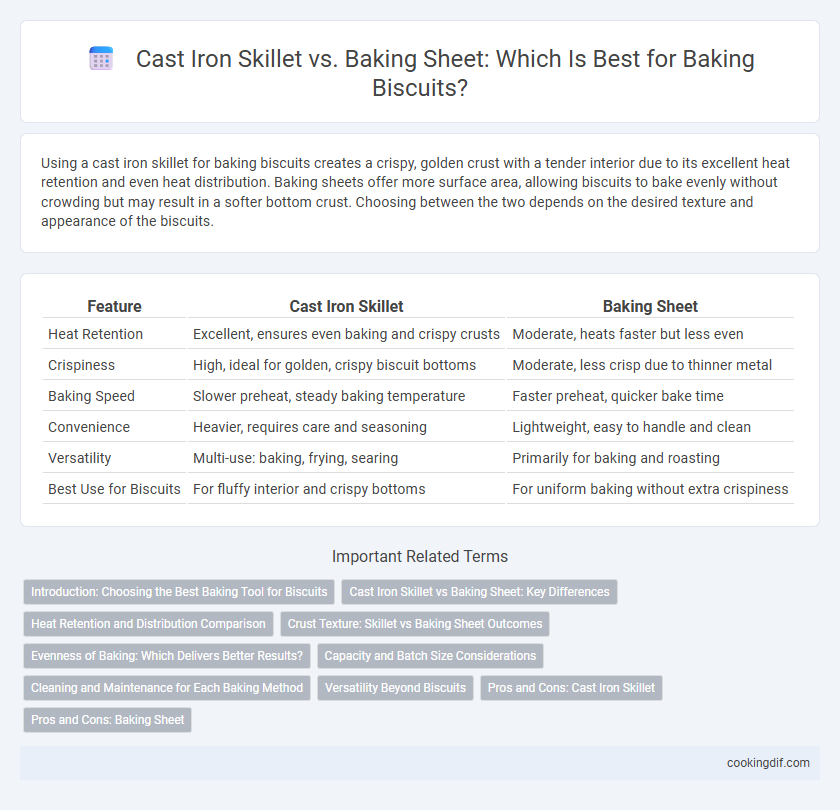Open Cleaning and Maintenance for Each Baking Method
The width and height of the screenshot is (840, 810).
(x=167, y=688)
